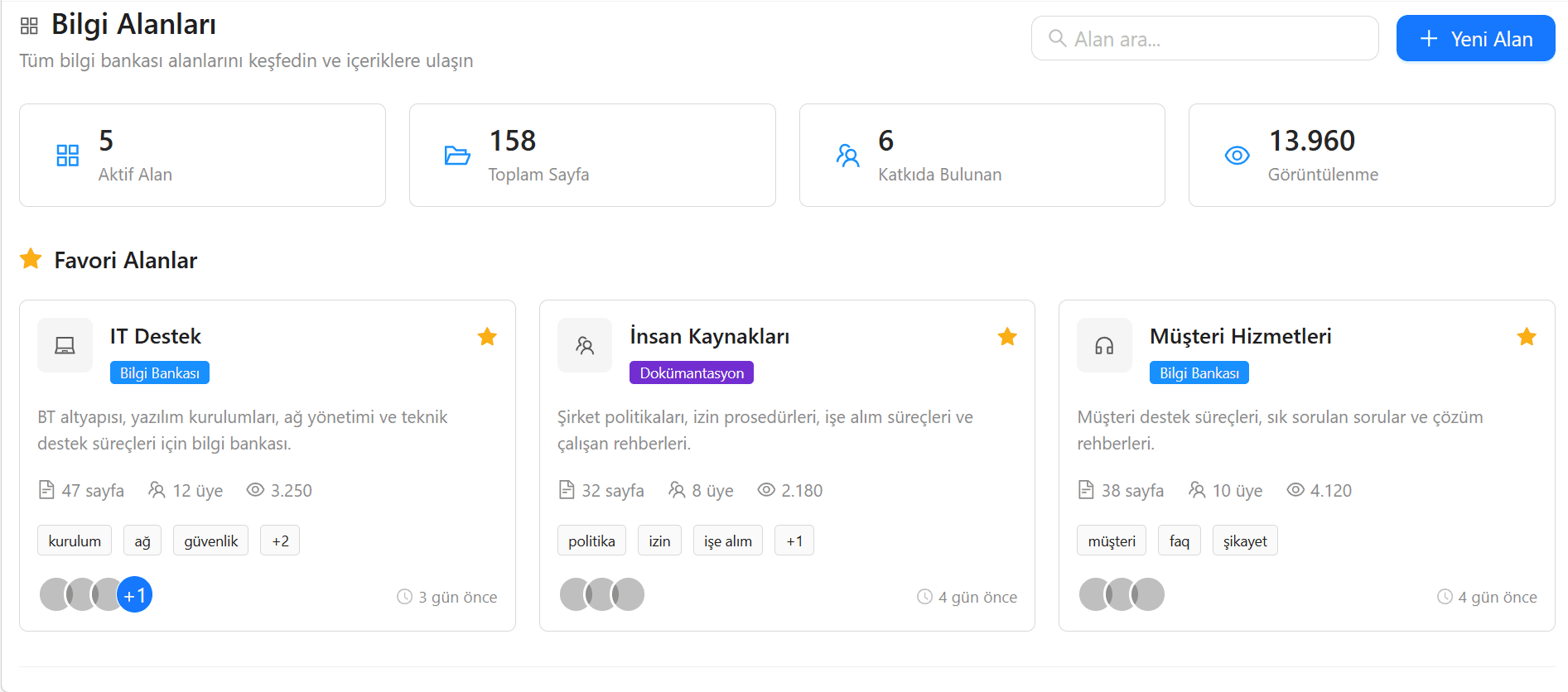Select the faq tag

[x=1180, y=541]
